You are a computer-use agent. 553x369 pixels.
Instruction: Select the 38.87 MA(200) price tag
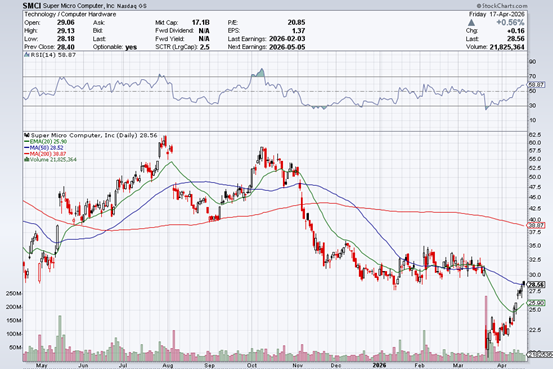(x=536, y=225)
